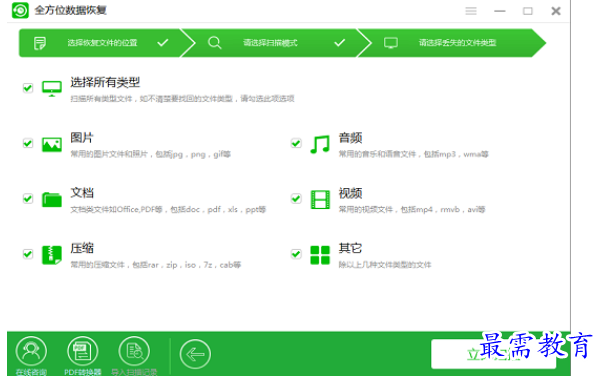Click description mentioning mp4, rmvb, avi
The image size is (601, 377).
coord(412,210)
